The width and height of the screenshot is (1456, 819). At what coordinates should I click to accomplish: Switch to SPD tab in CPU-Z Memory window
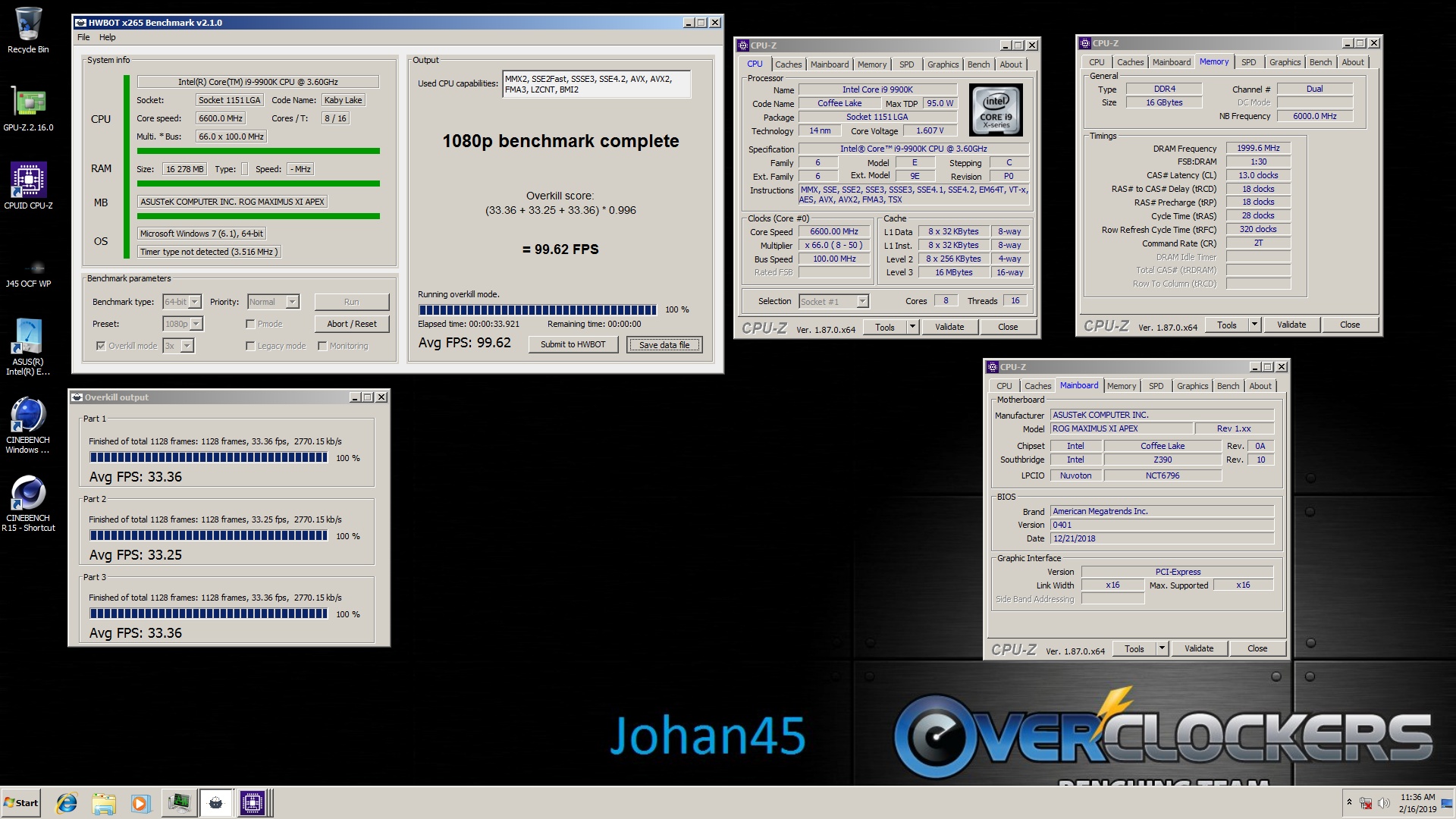pyautogui.click(x=1248, y=62)
